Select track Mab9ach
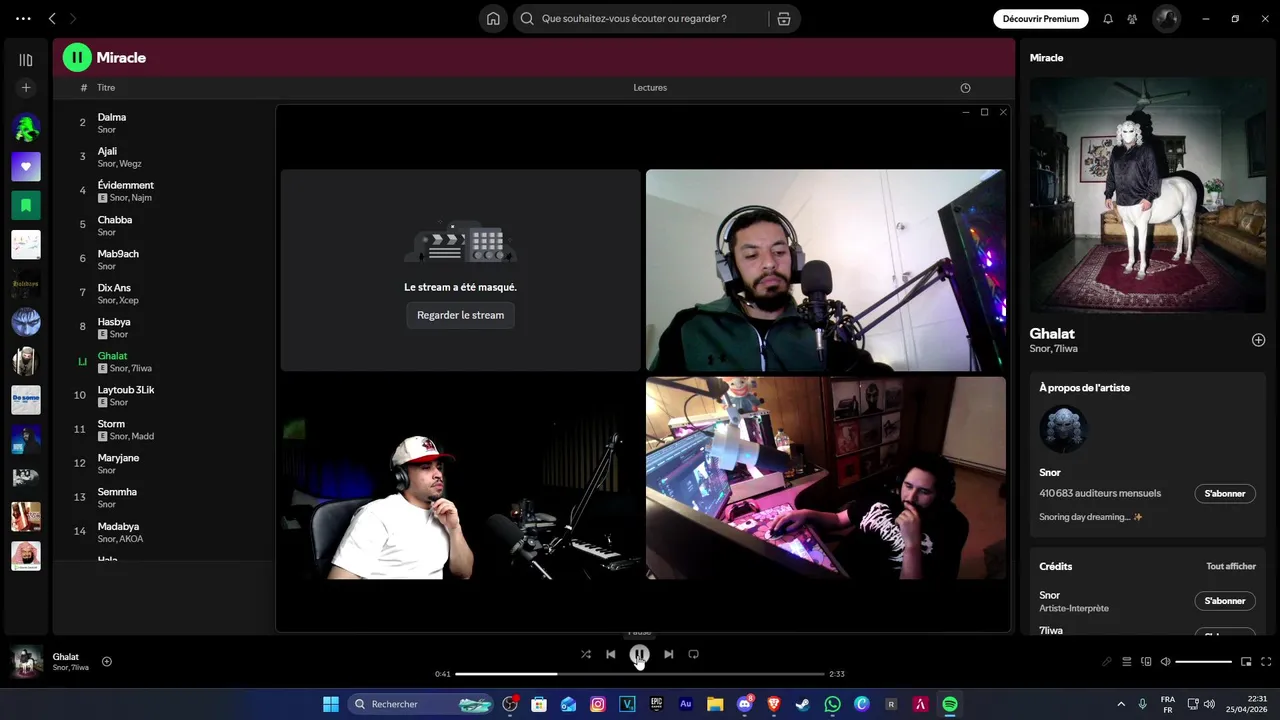The height and width of the screenshot is (720, 1280). click(x=118, y=254)
